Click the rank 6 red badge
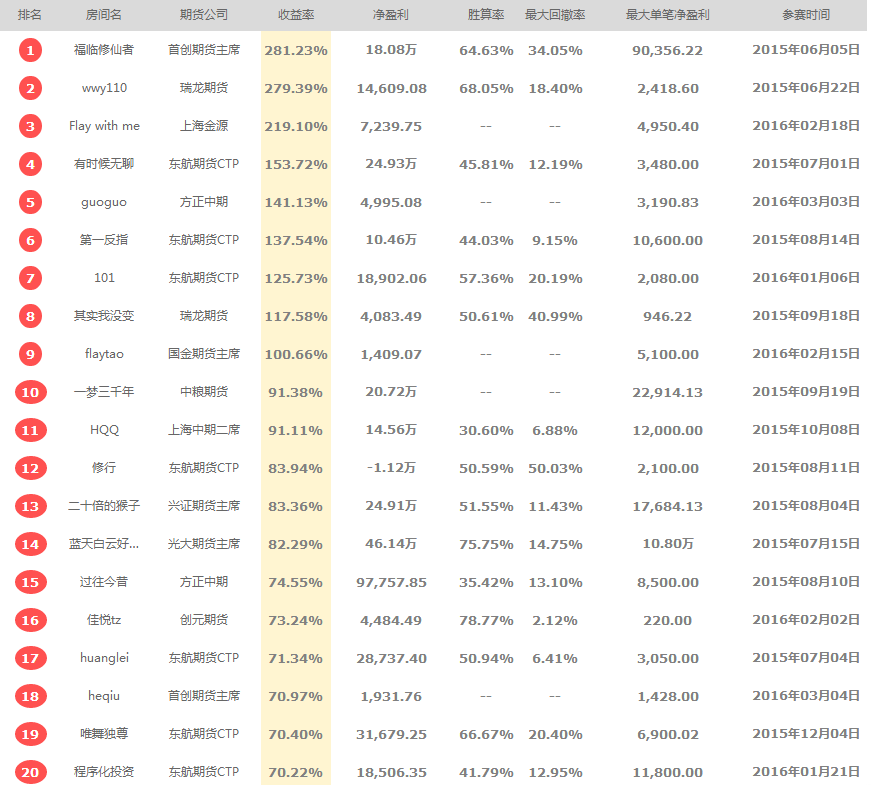 [x=30, y=240]
